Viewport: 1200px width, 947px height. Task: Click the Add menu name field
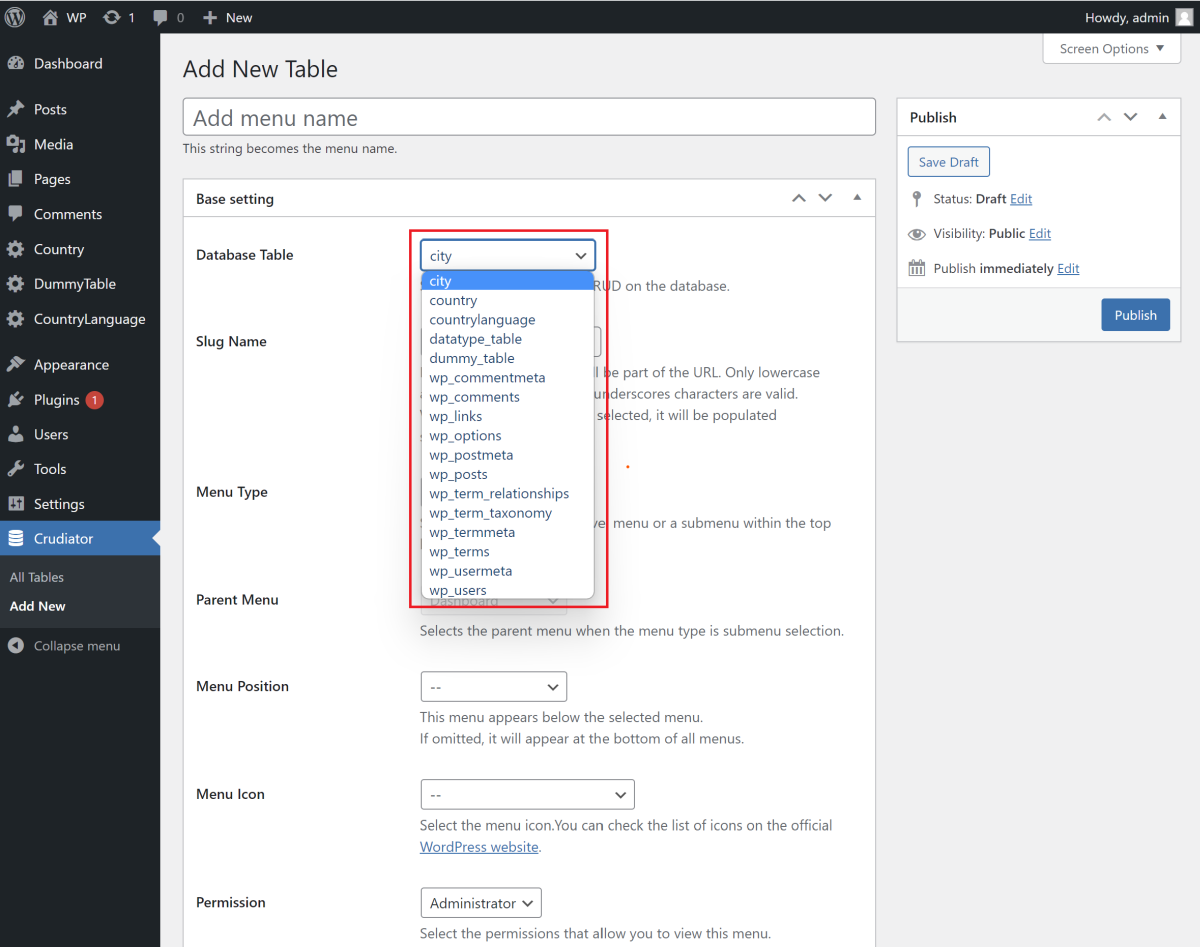[x=529, y=118]
